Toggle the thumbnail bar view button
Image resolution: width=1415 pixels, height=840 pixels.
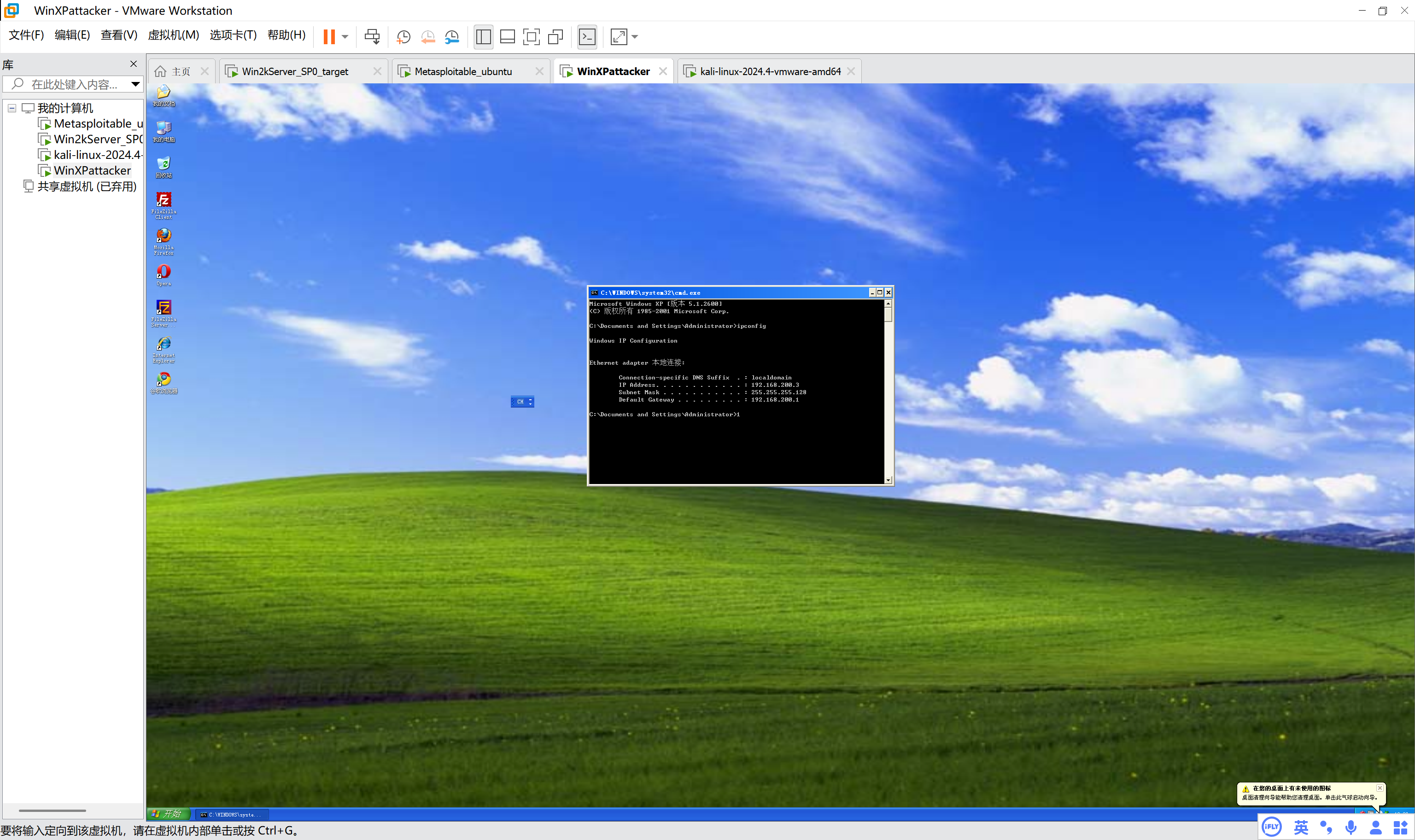coord(507,37)
